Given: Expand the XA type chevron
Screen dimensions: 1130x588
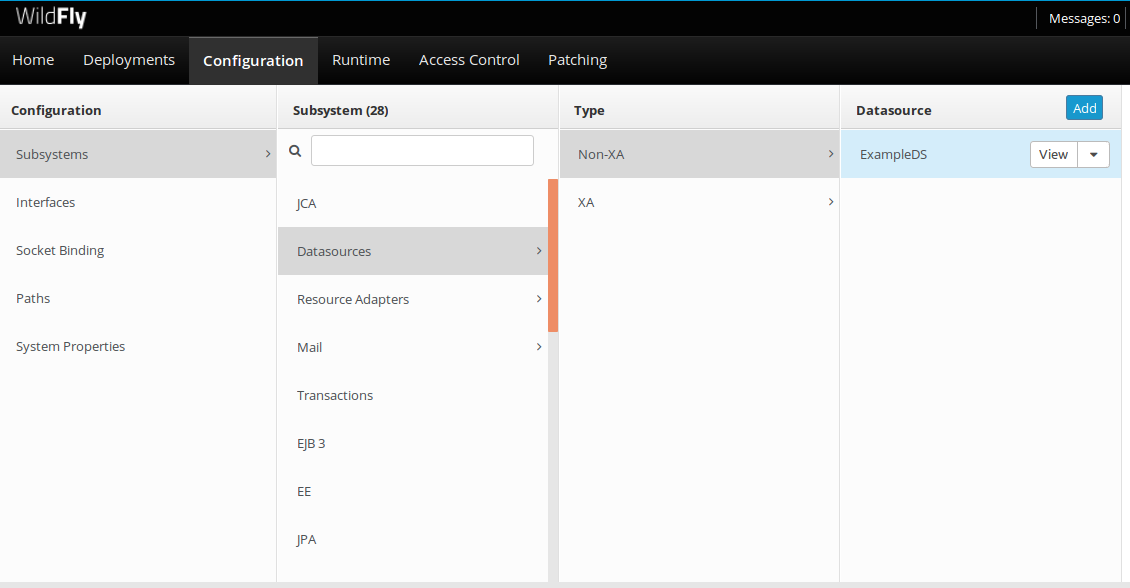Looking at the screenshot, I should pos(830,202).
